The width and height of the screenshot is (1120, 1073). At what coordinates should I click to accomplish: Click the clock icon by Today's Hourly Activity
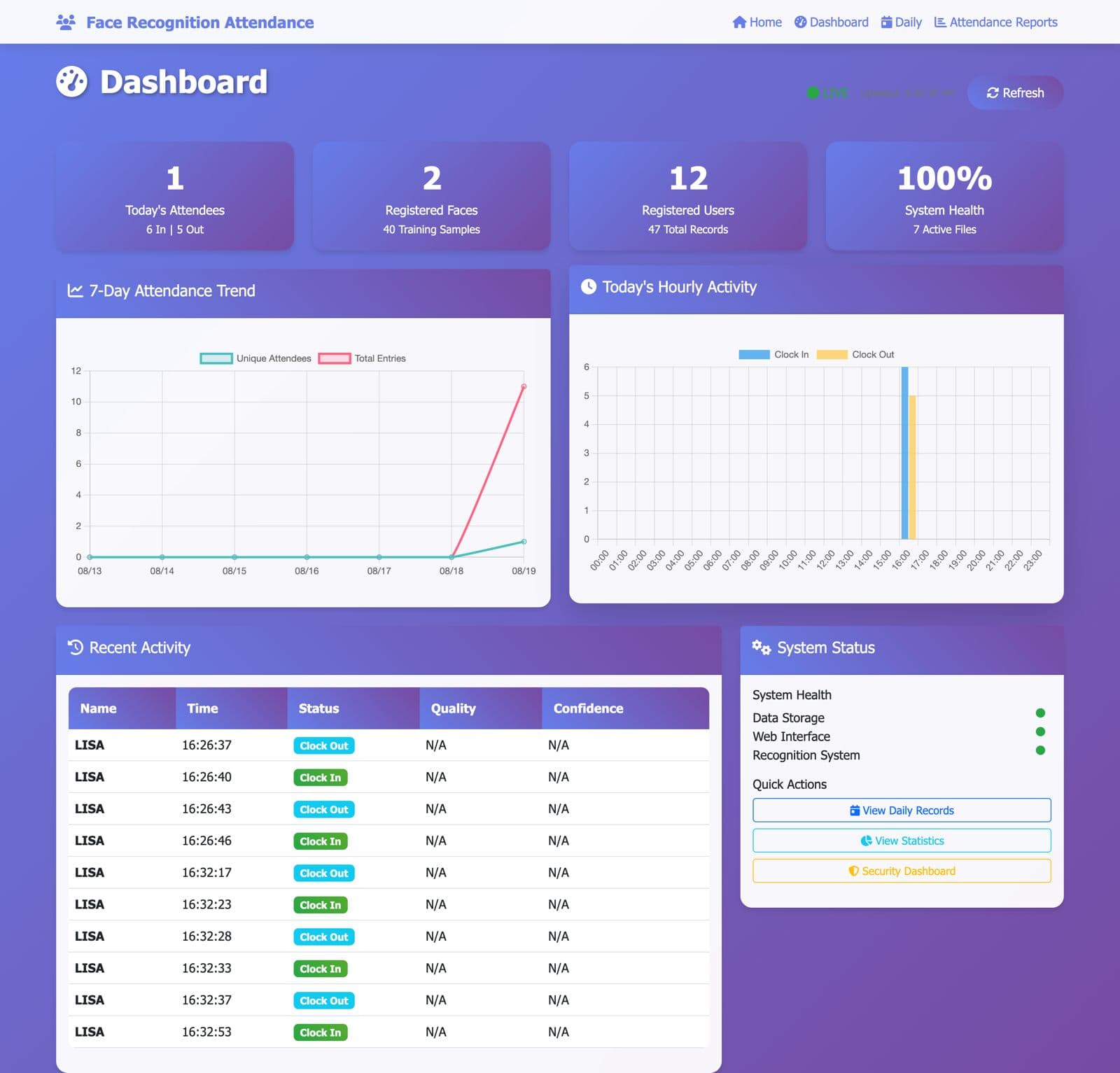pos(589,287)
